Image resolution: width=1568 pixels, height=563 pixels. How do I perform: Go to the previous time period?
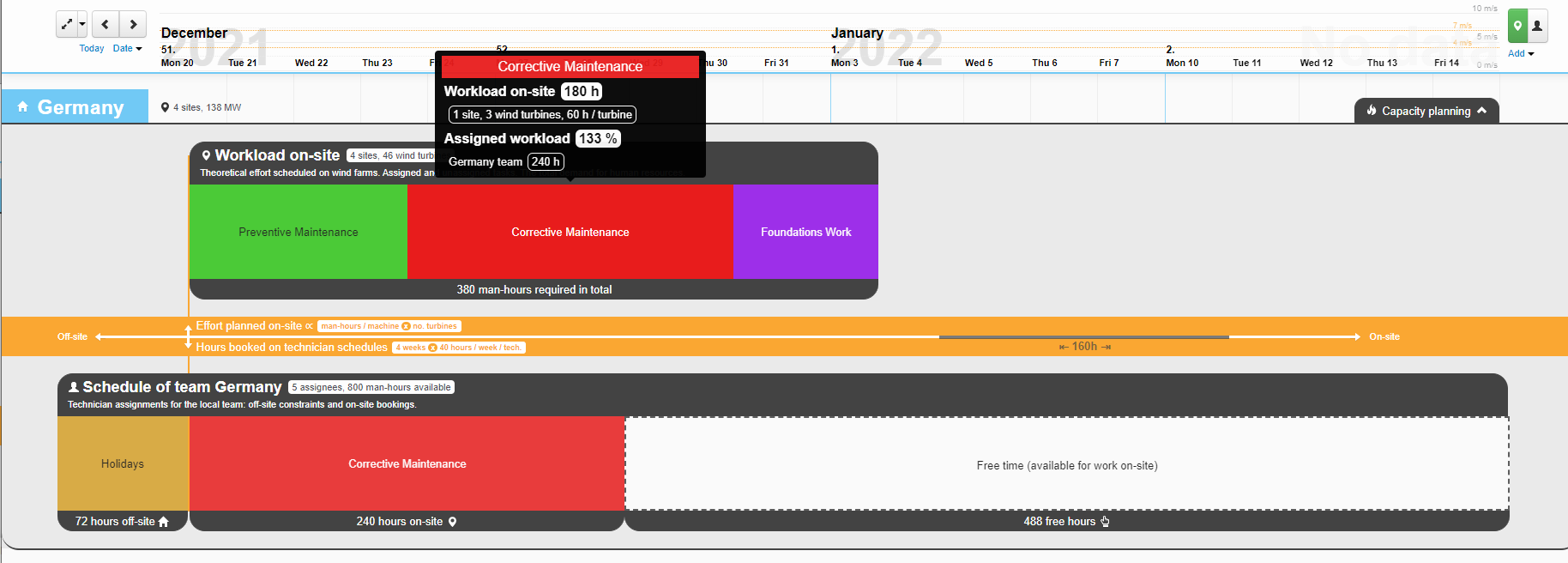105,24
